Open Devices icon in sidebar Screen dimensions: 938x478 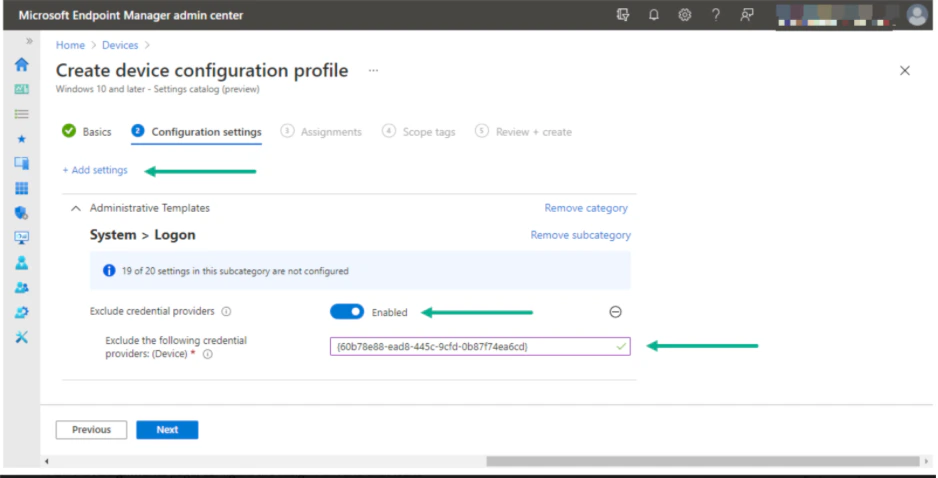tap(22, 163)
